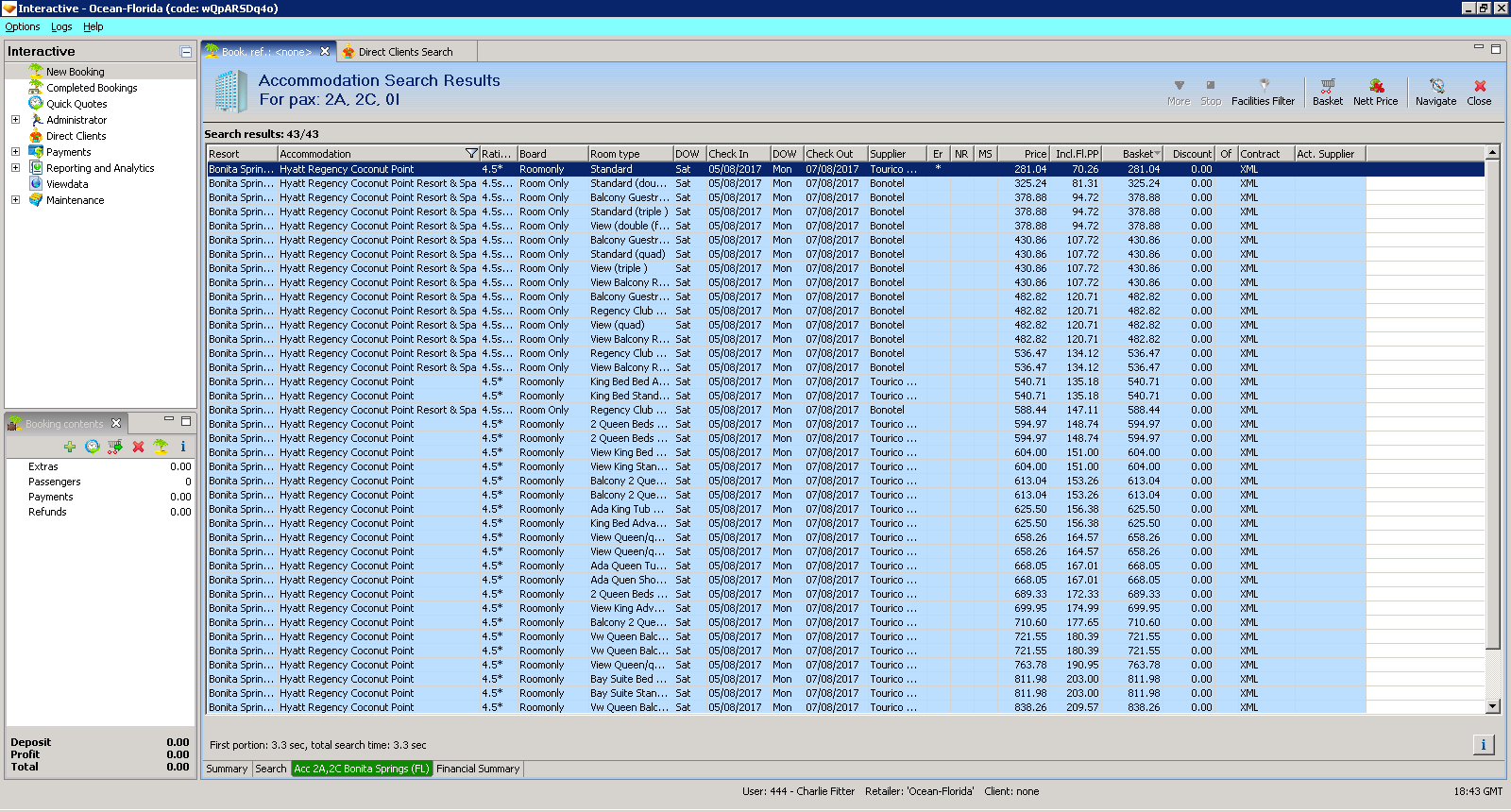This screenshot has width=1511, height=812.
Task: Click the Nett Price toolbar icon
Action: pos(1375,92)
